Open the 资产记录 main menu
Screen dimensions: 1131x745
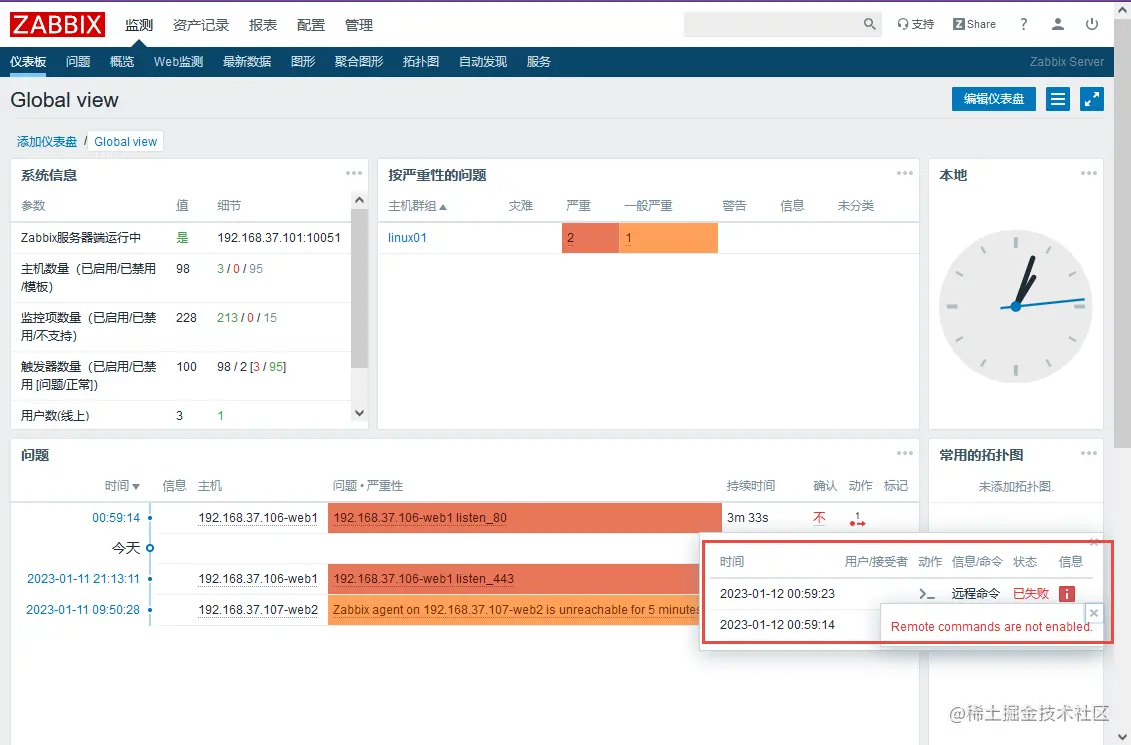[x=201, y=25]
